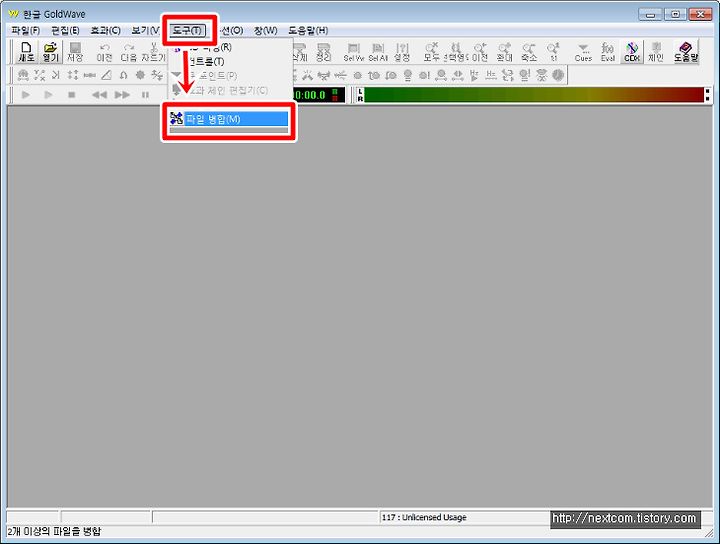Open the CDX CD reader tool
The image size is (720, 544).
coord(632,52)
